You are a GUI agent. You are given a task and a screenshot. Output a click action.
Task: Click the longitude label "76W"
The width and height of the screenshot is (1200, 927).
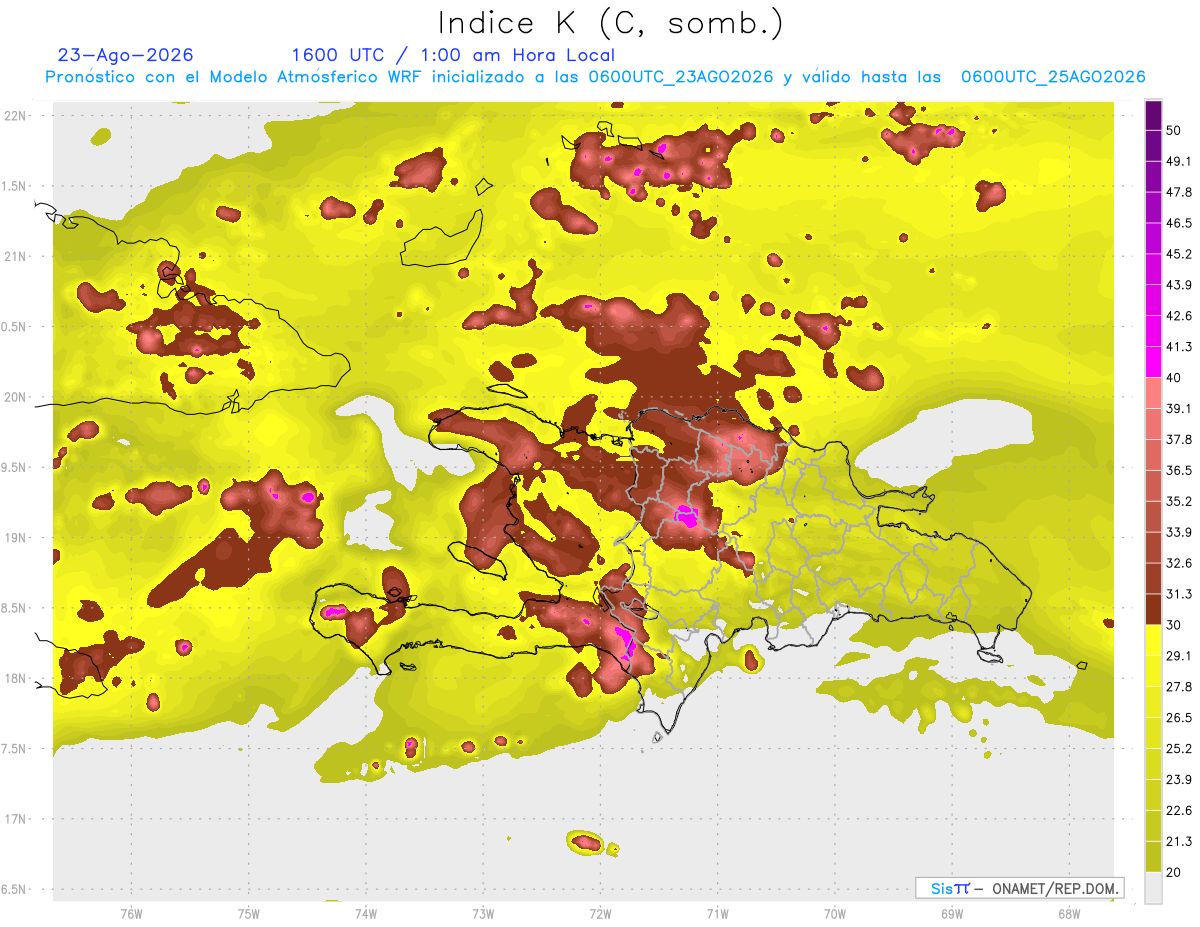[131, 913]
